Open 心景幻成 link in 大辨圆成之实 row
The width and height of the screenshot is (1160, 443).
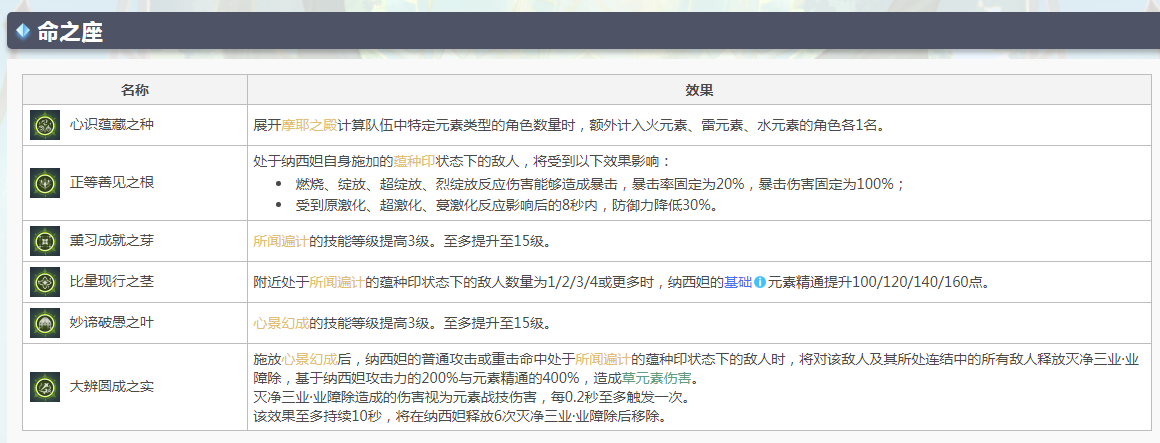point(309,360)
